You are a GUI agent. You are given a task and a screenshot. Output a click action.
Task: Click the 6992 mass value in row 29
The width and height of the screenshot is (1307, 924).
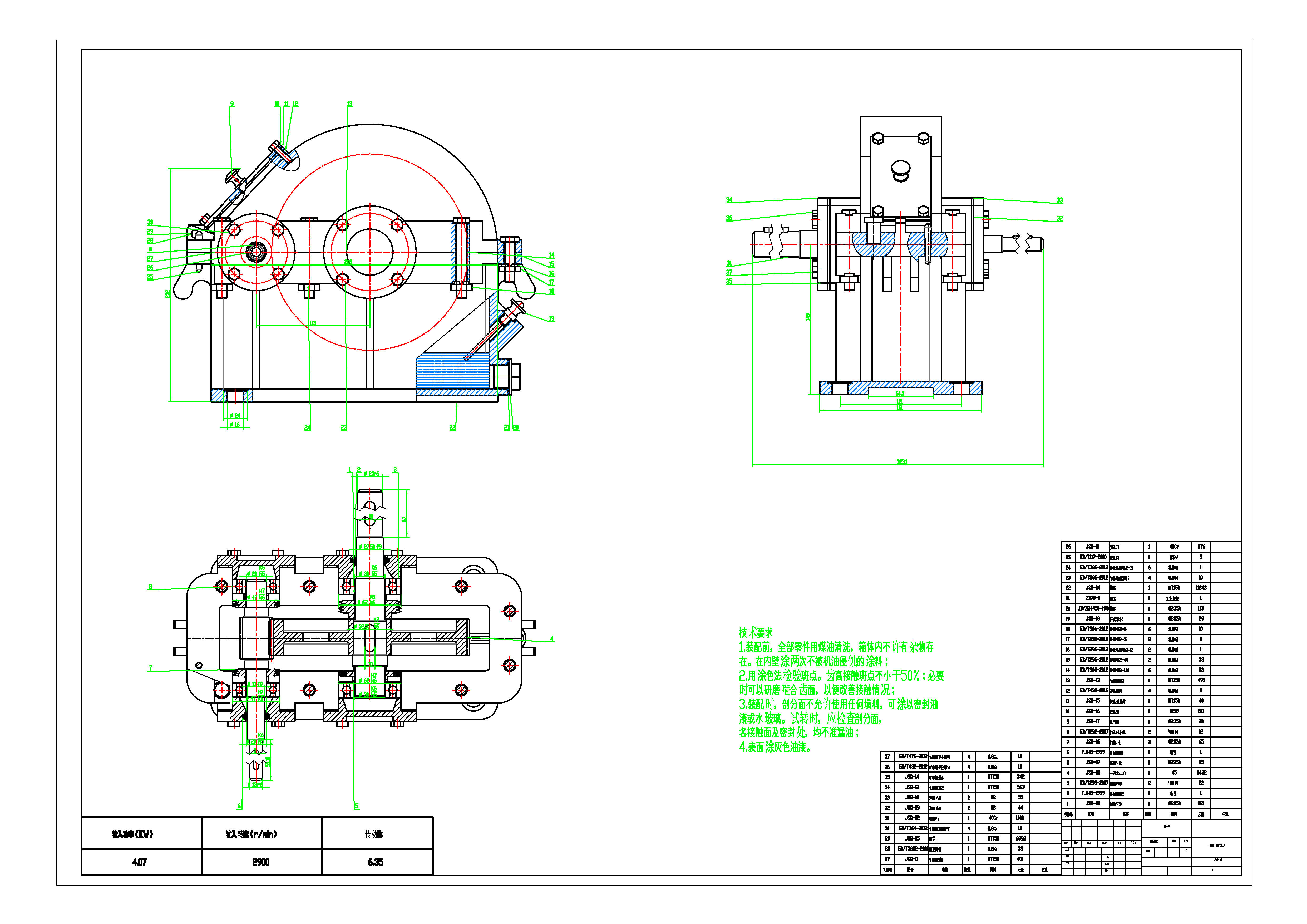point(1021,839)
